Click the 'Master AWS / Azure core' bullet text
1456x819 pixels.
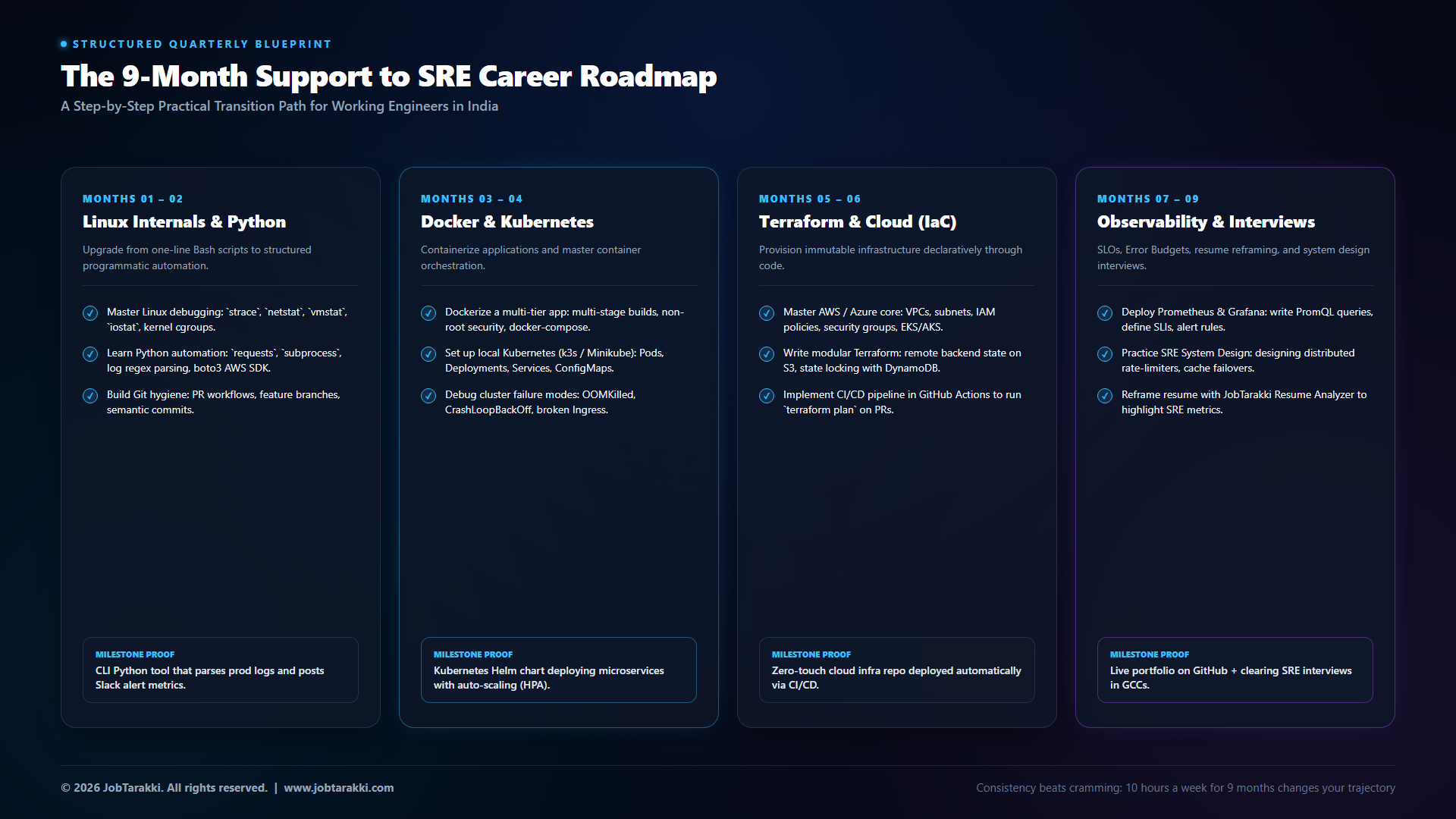coord(889,319)
